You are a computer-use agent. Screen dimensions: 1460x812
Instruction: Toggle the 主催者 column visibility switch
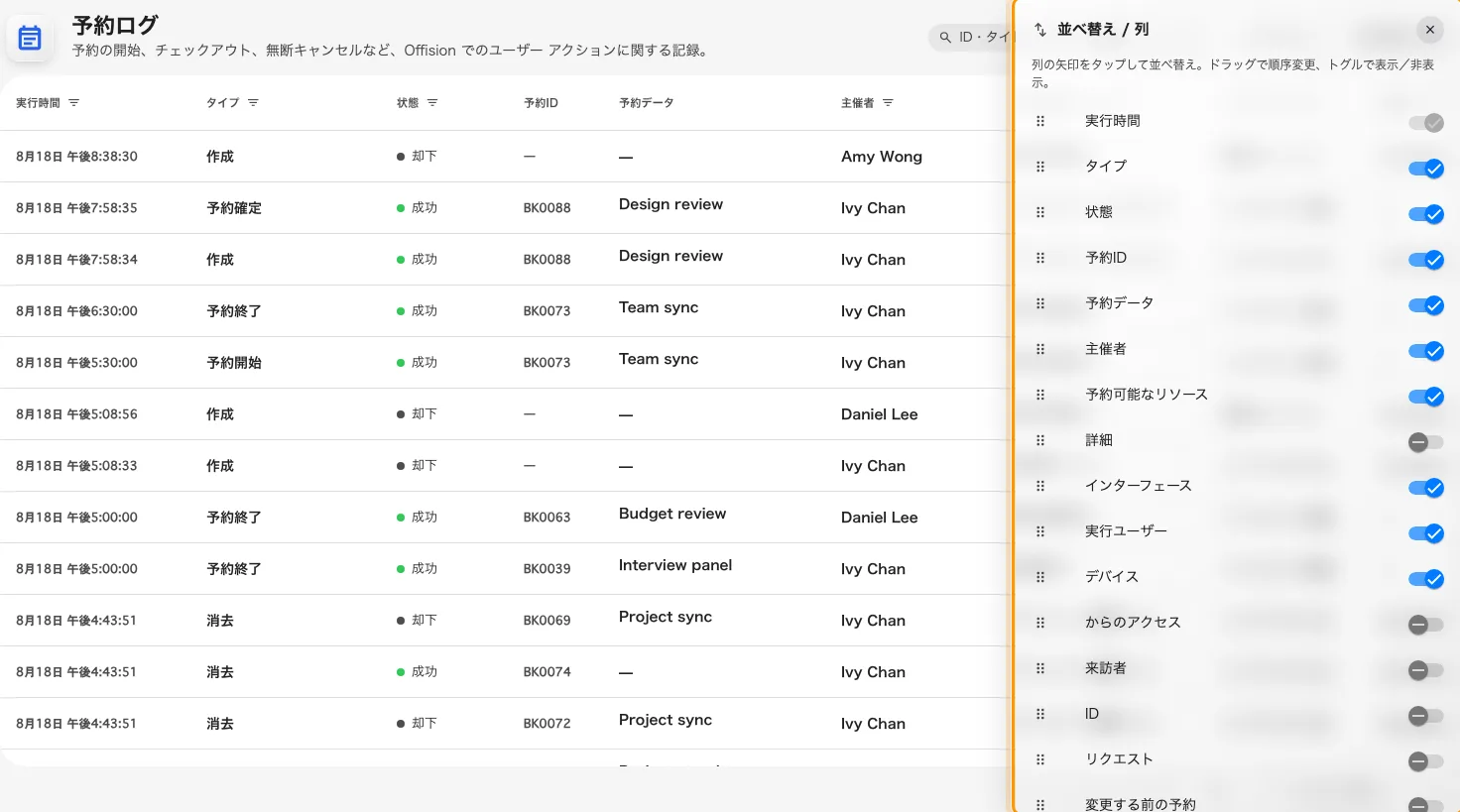pyautogui.click(x=1426, y=351)
